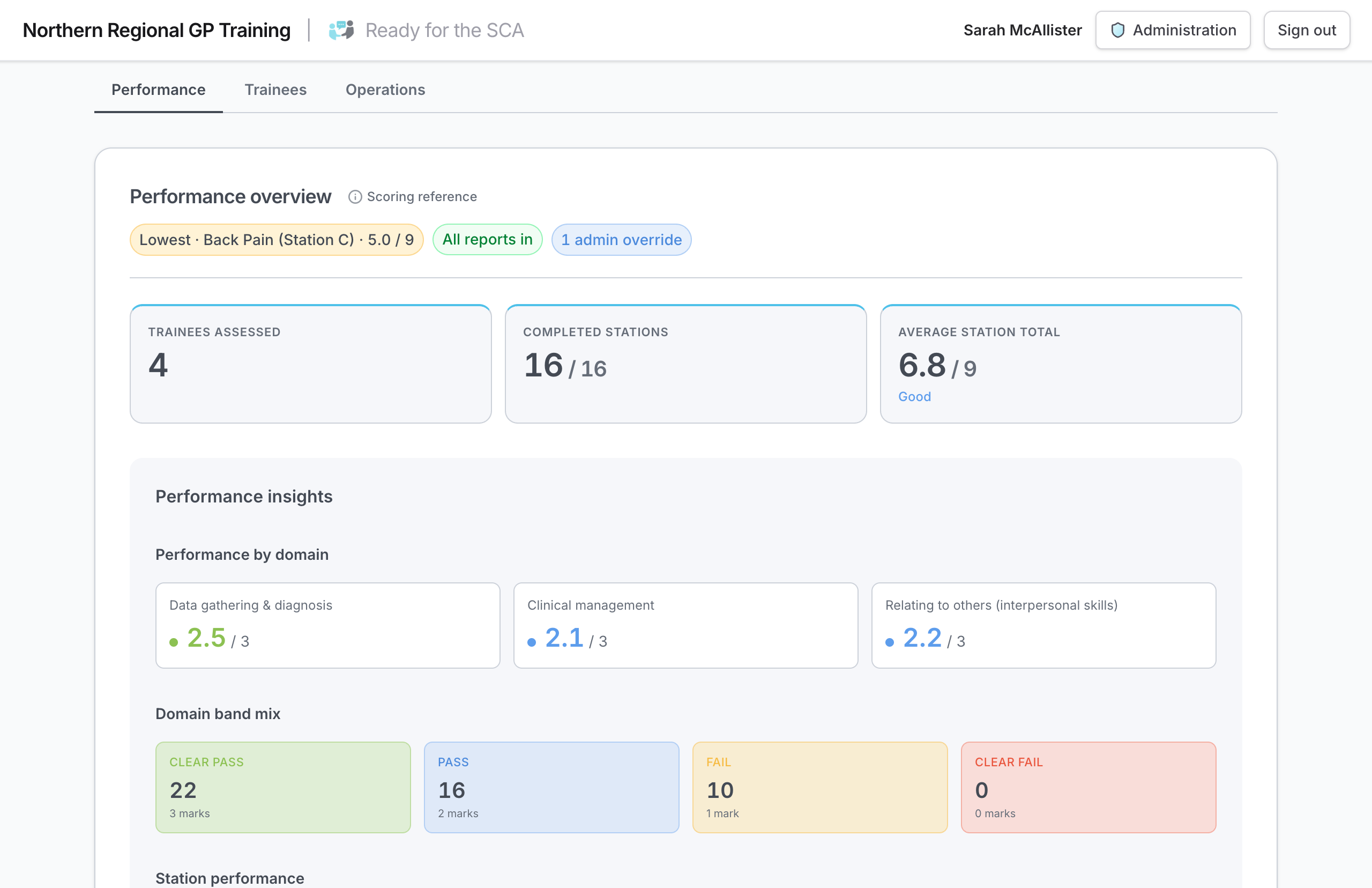Click the shield icon beside Administration
Viewport: 1372px width, 888px height.
[1117, 30]
